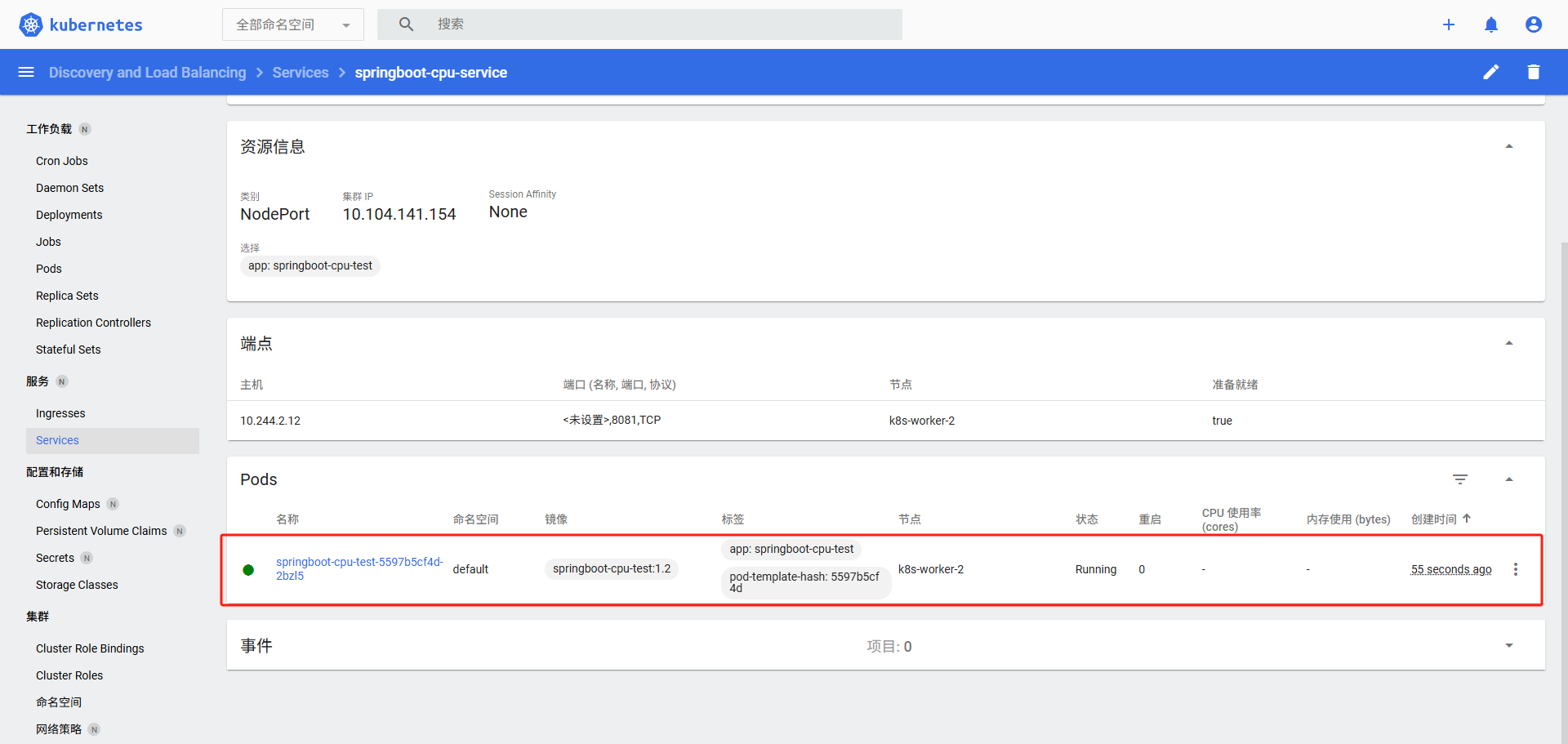1568x744 pixels.
Task: Open Secrets in sidebar
Action: pos(55,558)
